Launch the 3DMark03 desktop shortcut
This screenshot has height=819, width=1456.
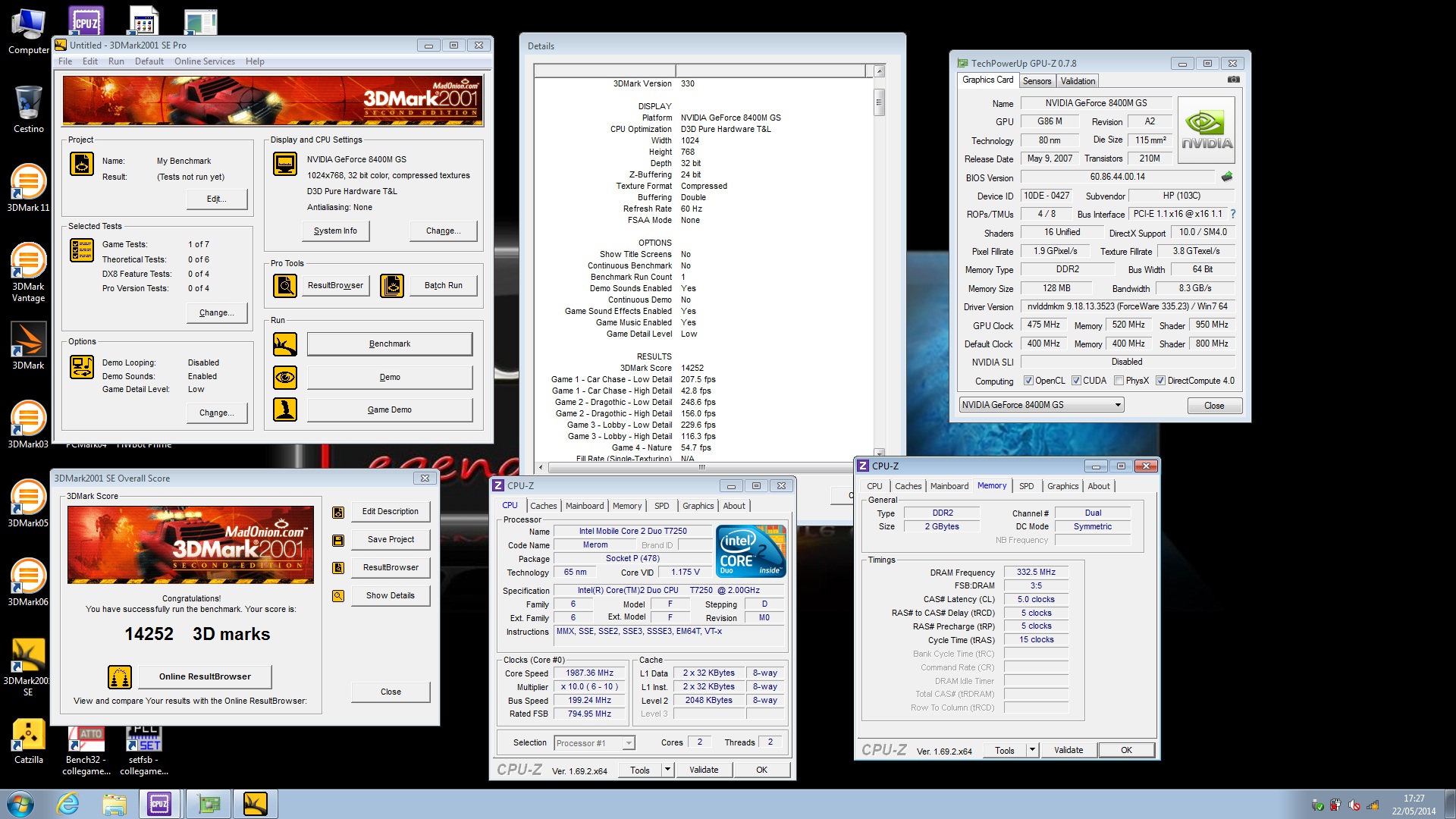pos(28,424)
